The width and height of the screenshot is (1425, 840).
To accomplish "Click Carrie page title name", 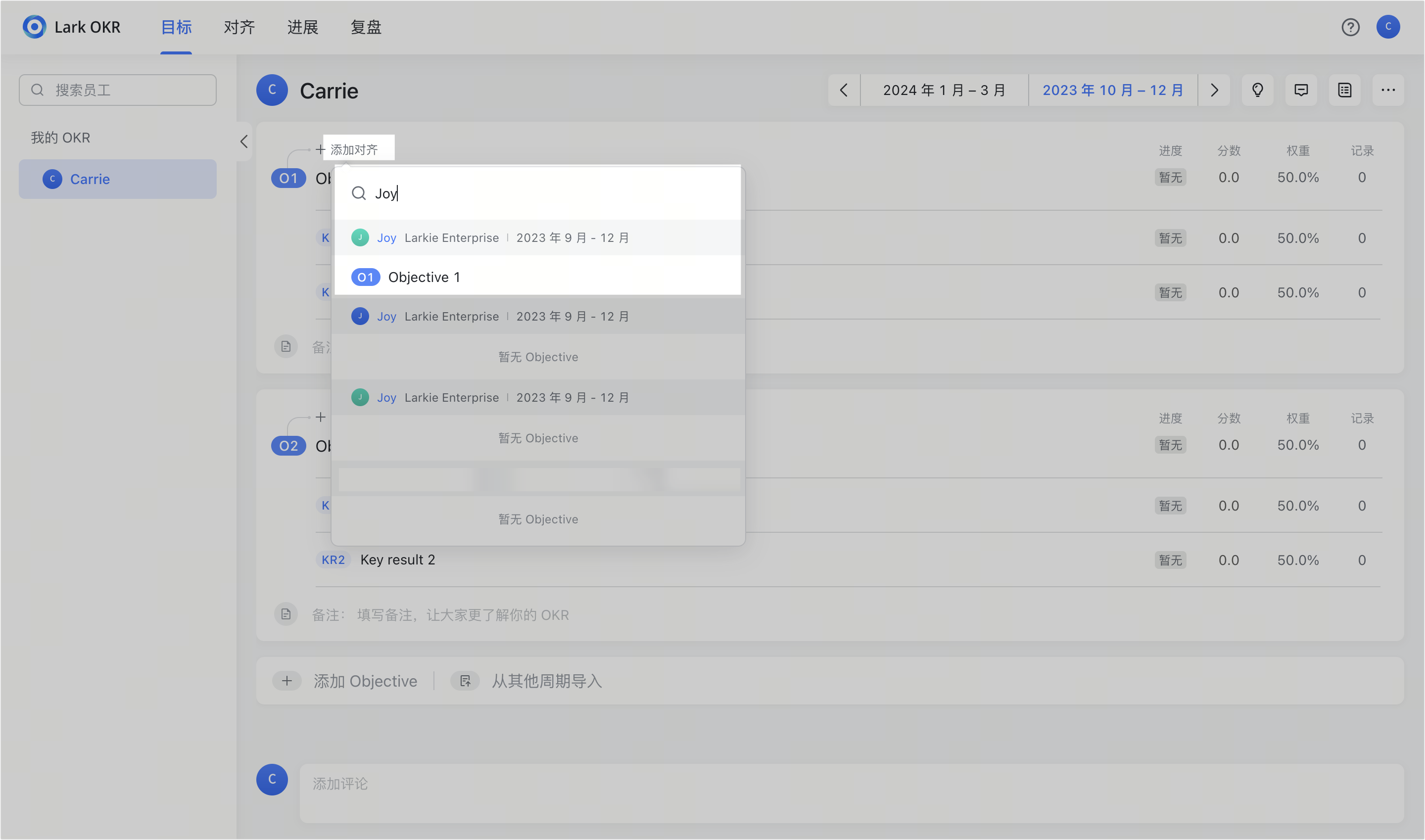I will click(329, 91).
